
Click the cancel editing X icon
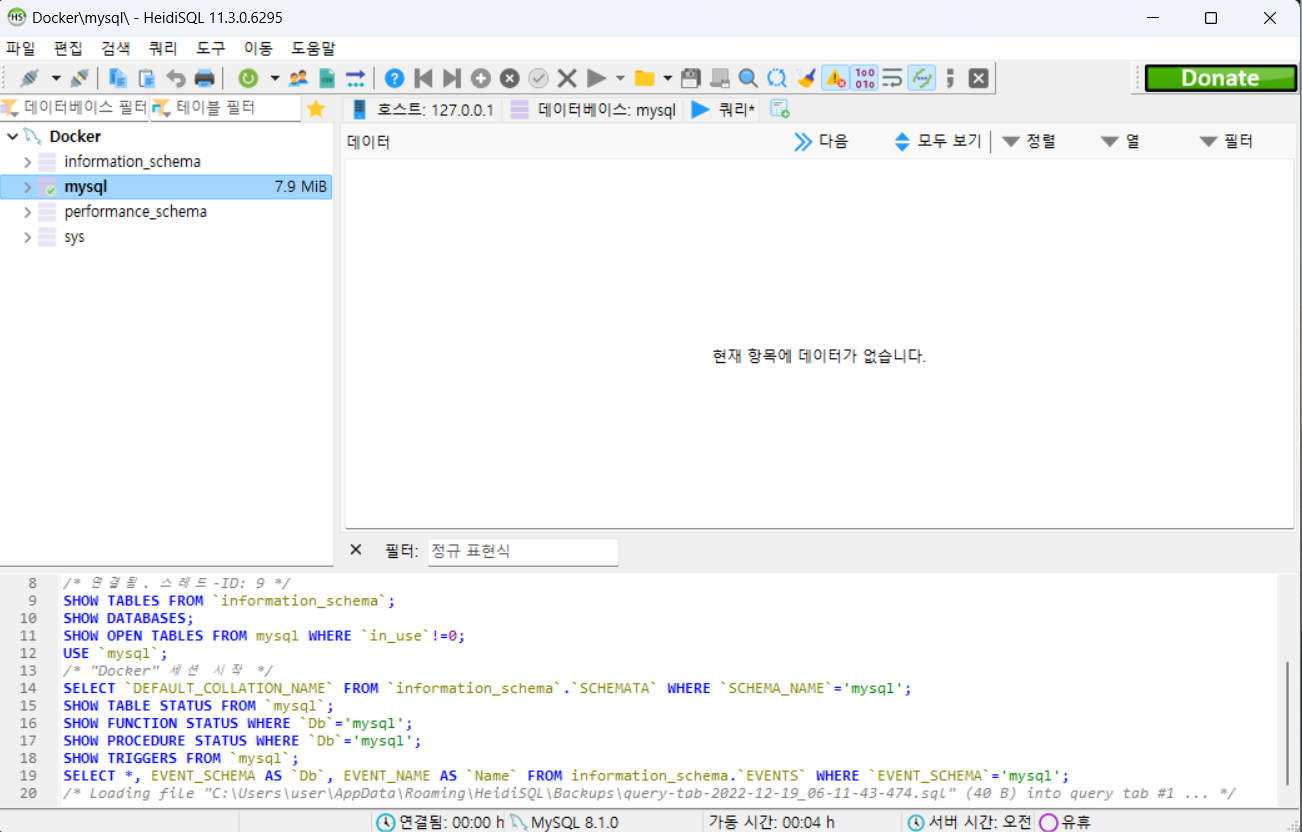click(567, 78)
